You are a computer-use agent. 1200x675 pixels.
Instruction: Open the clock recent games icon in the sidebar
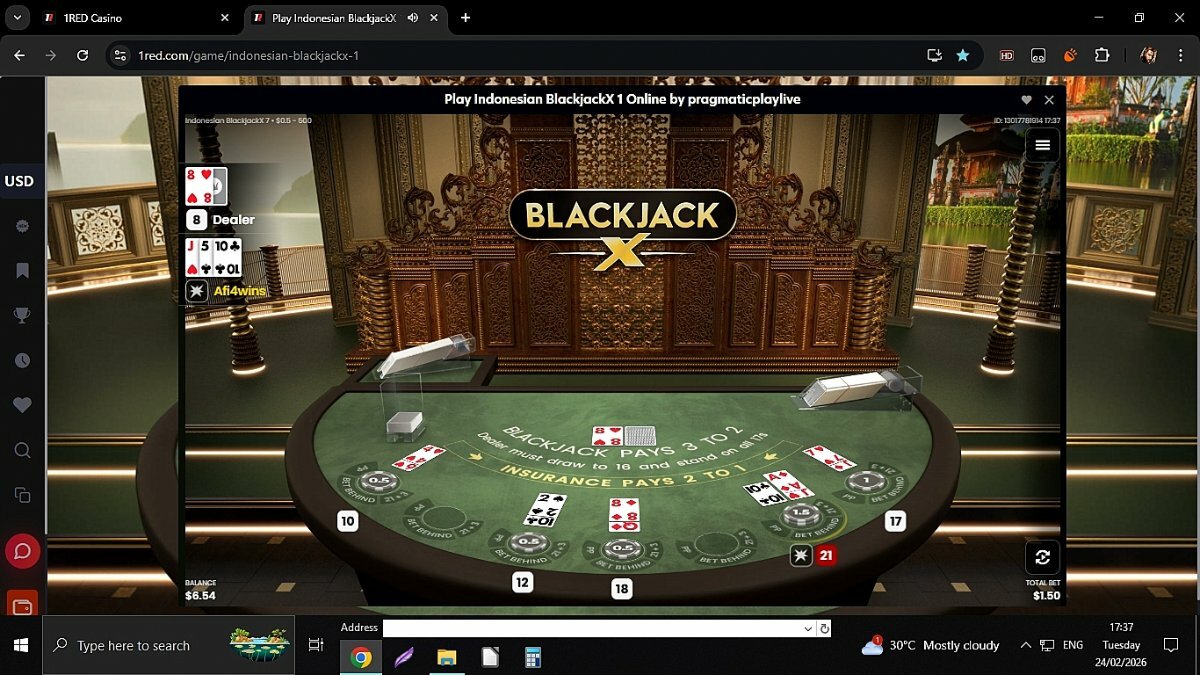[x=22, y=361]
